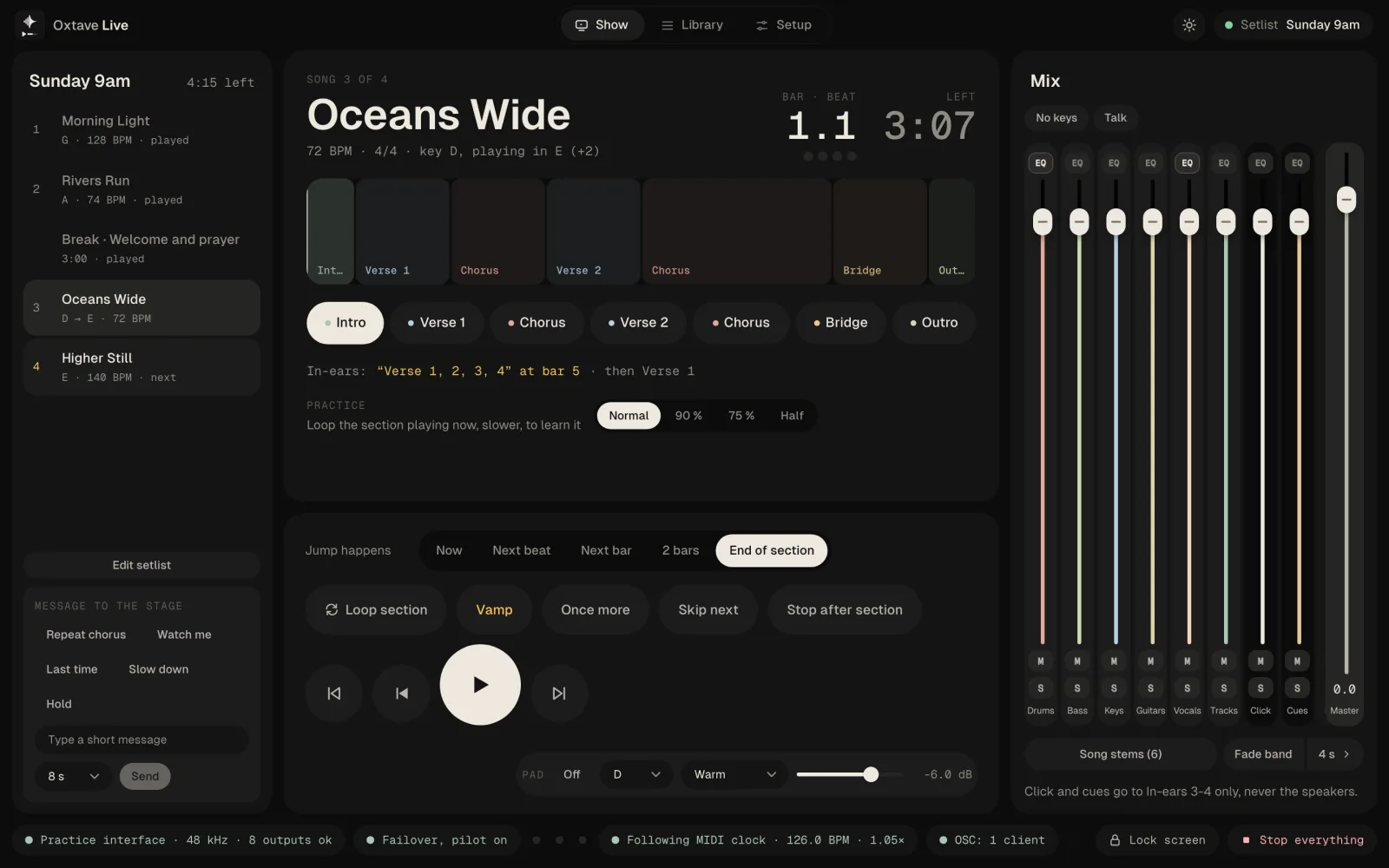Select Higher Still in the setlist
The width and height of the screenshot is (1389, 868).
(x=142, y=367)
